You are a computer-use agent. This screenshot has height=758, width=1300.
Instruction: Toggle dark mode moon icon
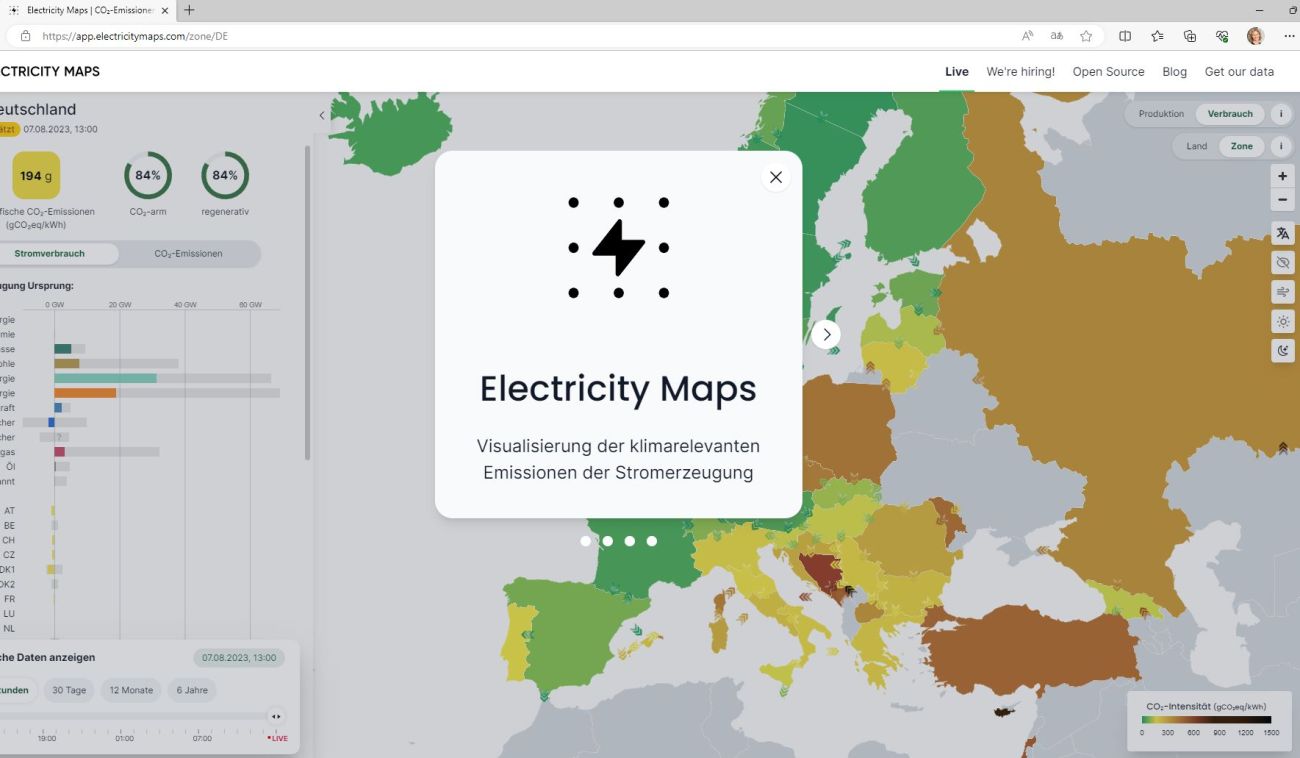[x=1283, y=350]
